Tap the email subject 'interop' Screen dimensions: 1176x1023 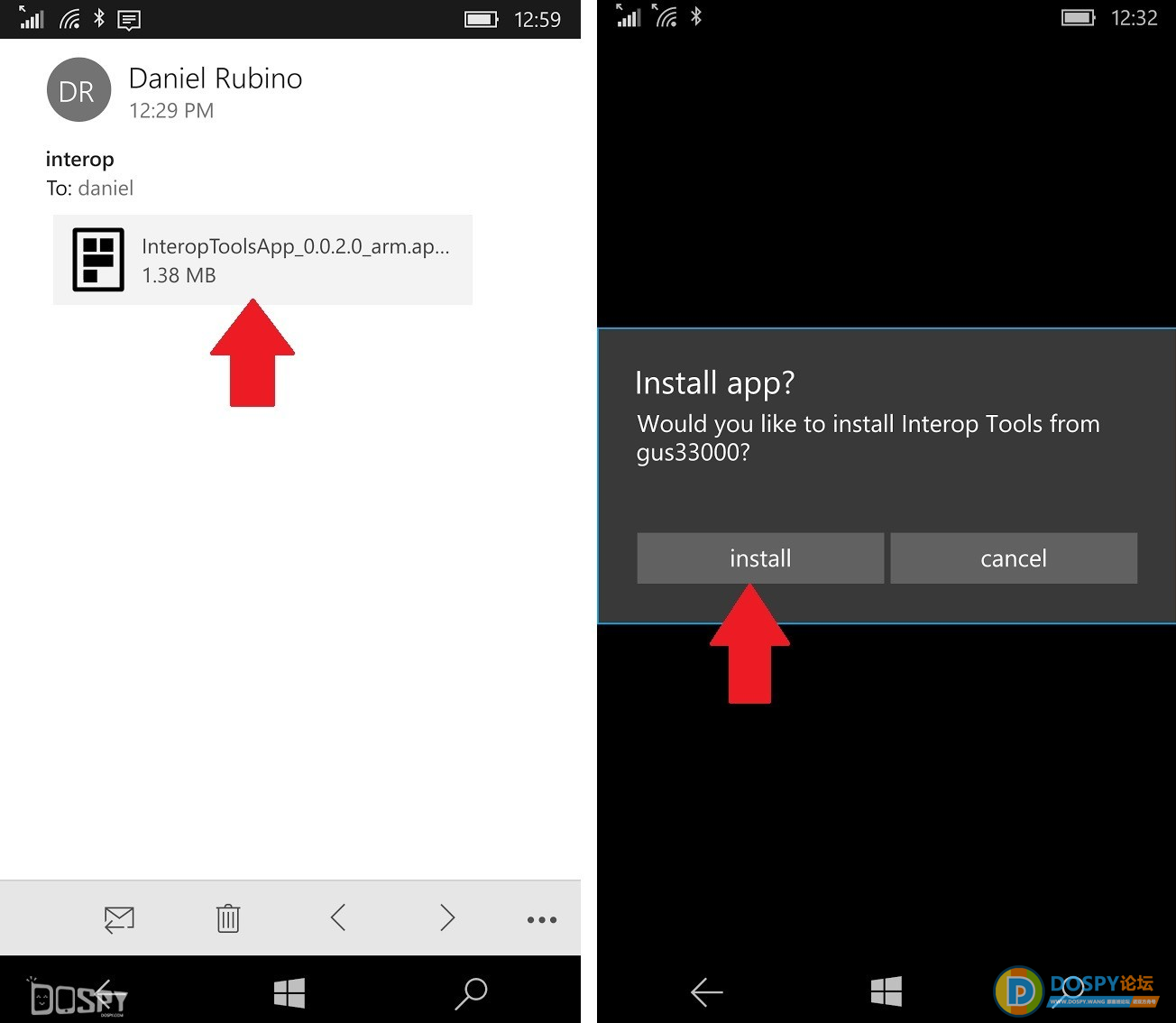coord(80,160)
